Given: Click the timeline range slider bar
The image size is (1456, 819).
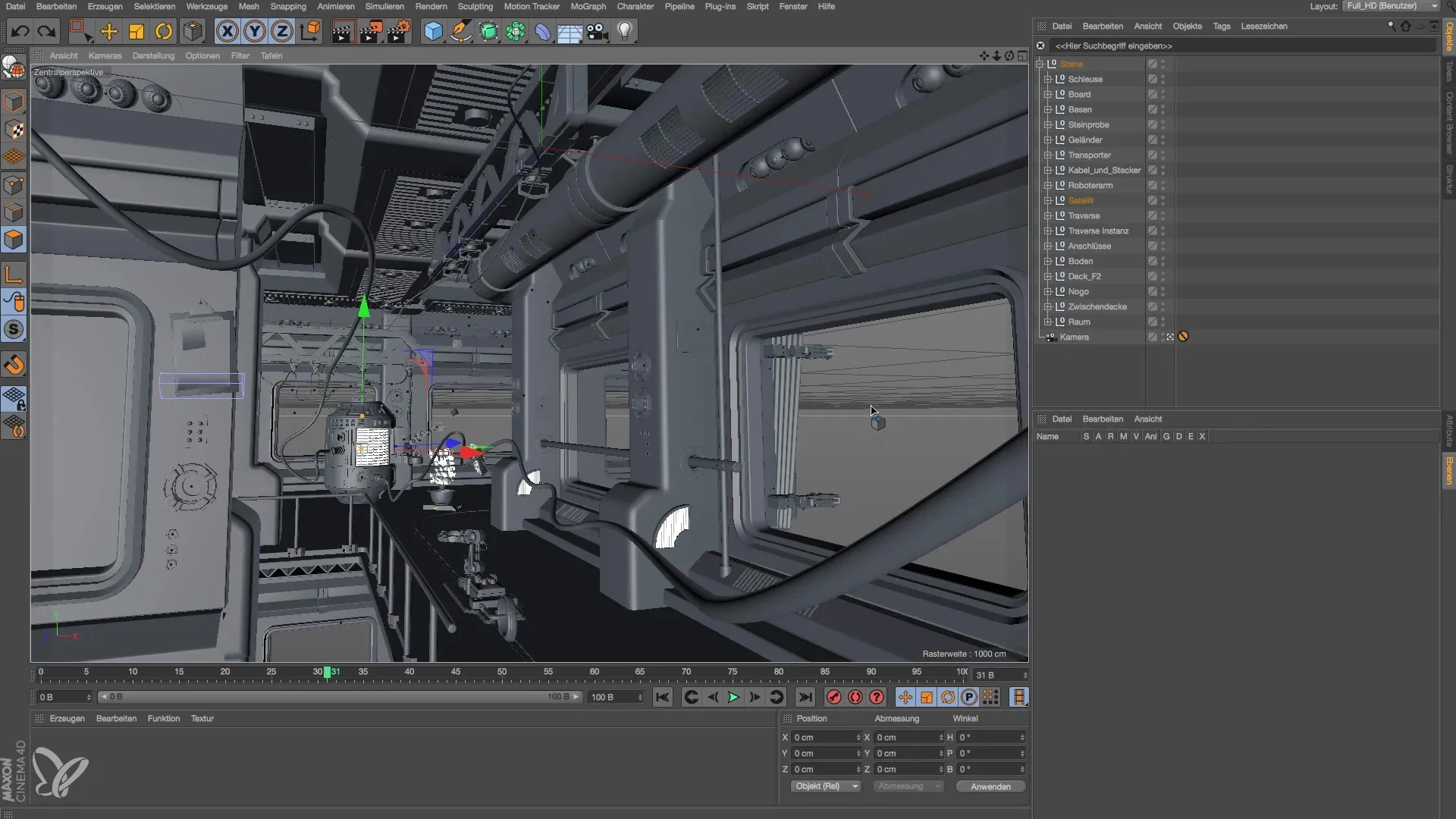Looking at the screenshot, I should (x=340, y=697).
